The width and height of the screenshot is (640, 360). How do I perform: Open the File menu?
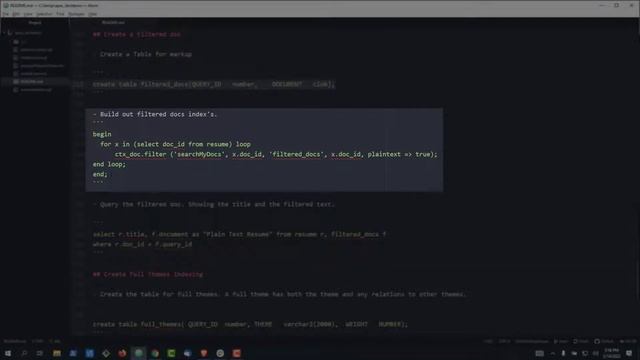[x=6, y=14]
